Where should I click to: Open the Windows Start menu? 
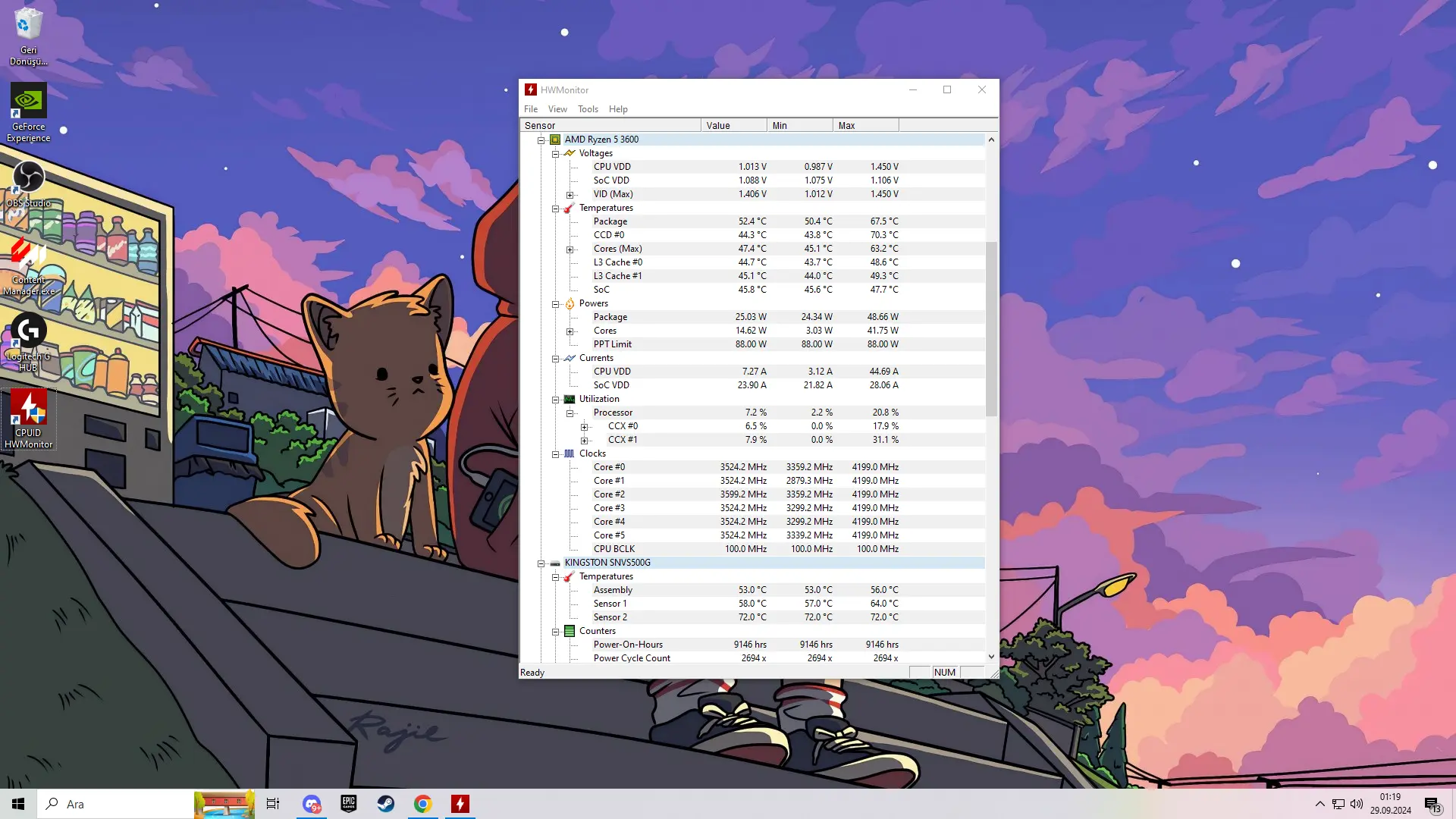tap(18, 804)
